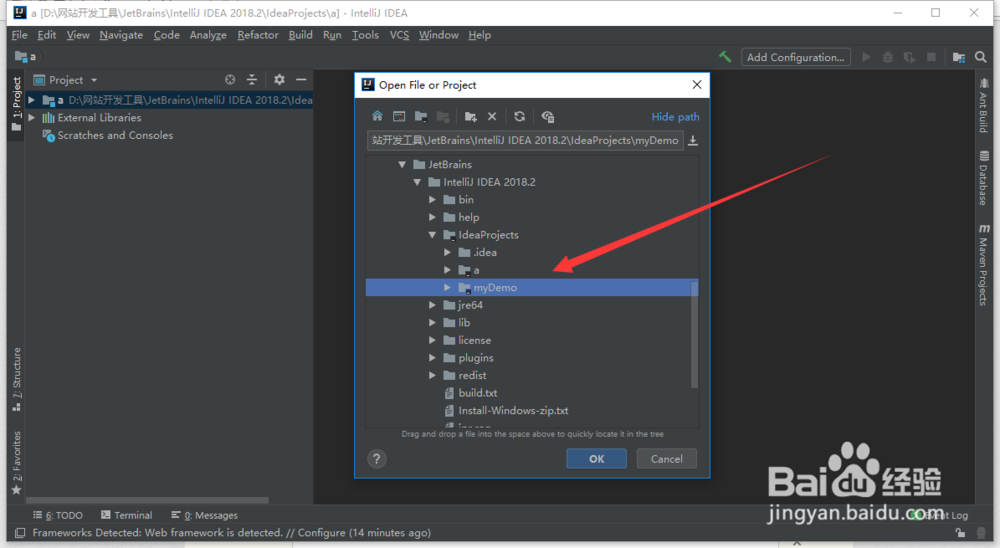Click tool window toggle icon in status bar
Viewport: 1000px width, 548px height.
20,533
